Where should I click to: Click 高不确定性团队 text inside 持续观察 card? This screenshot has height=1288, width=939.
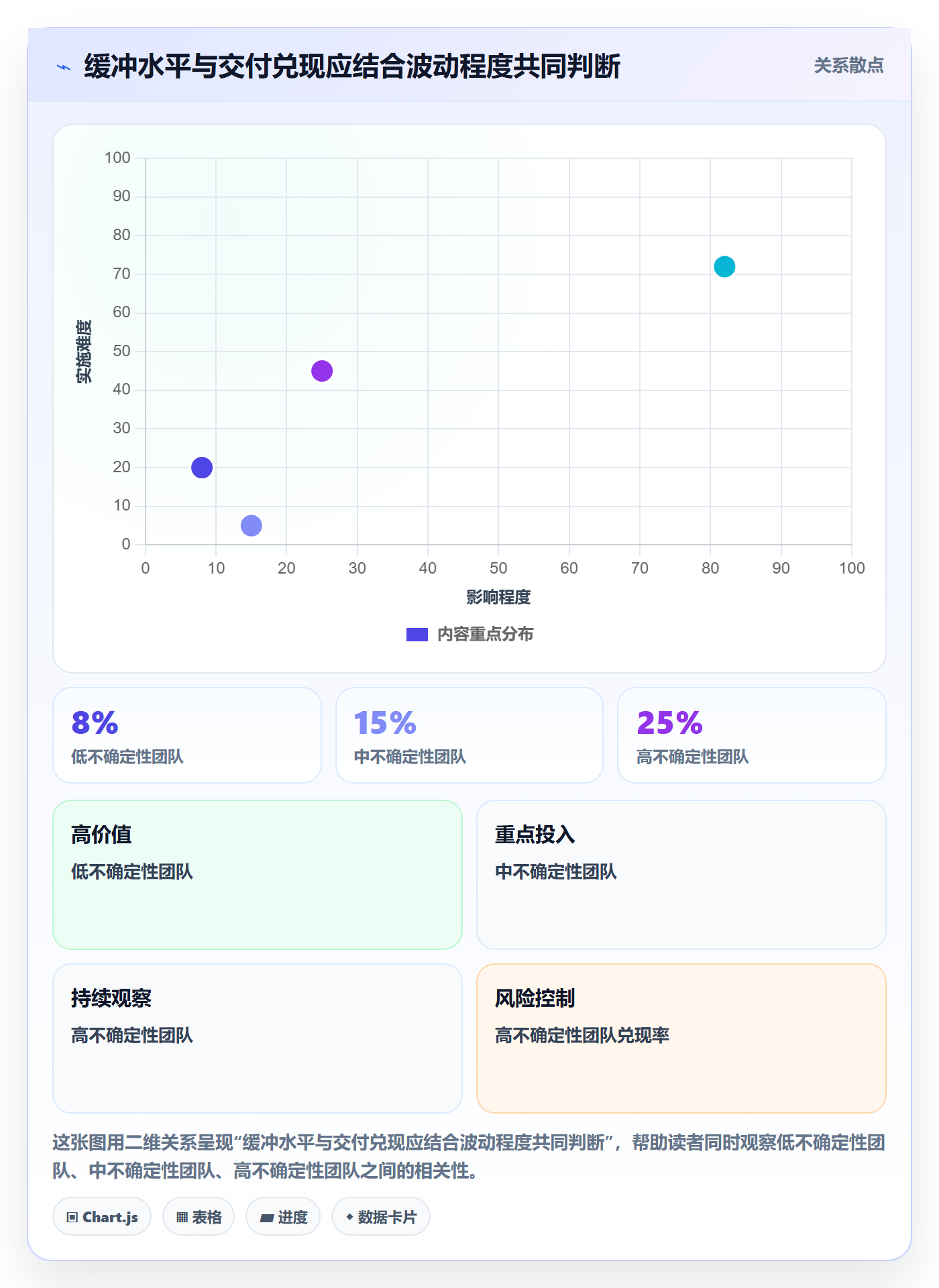click(x=132, y=1035)
